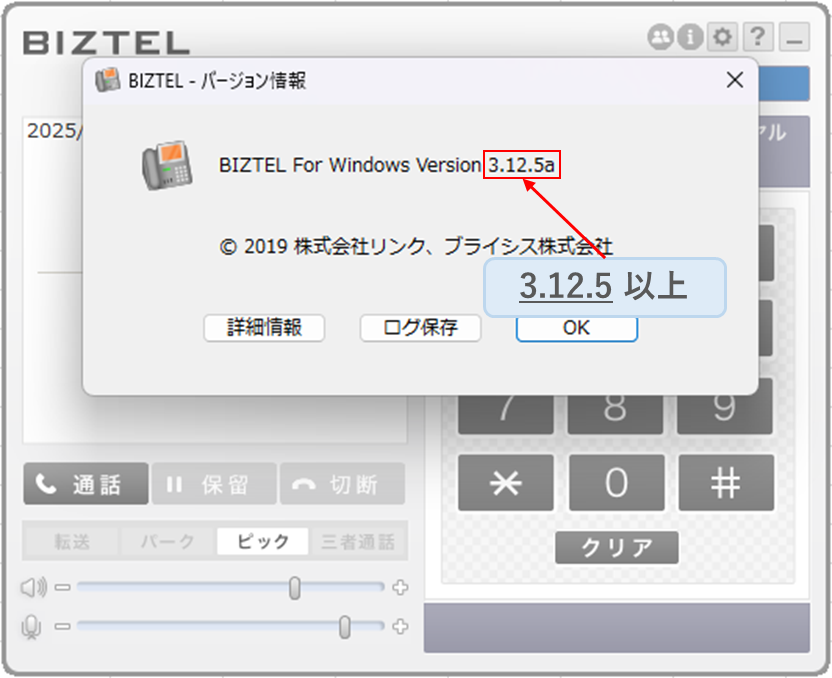Increase microphone level with plus icon
The image size is (832, 678).
tap(400, 627)
